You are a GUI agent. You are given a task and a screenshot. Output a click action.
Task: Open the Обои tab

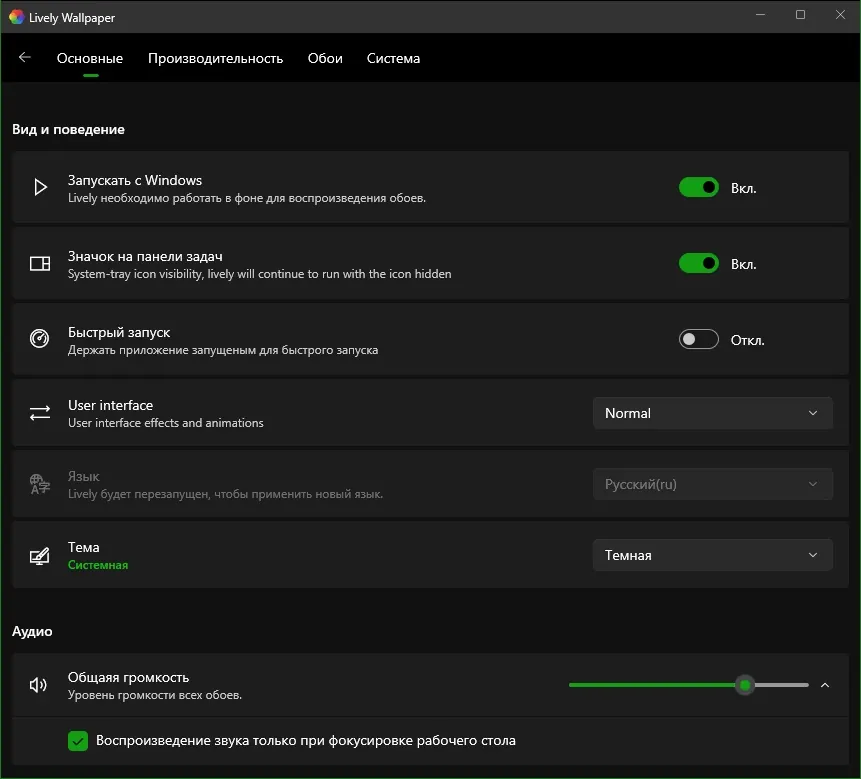click(325, 58)
